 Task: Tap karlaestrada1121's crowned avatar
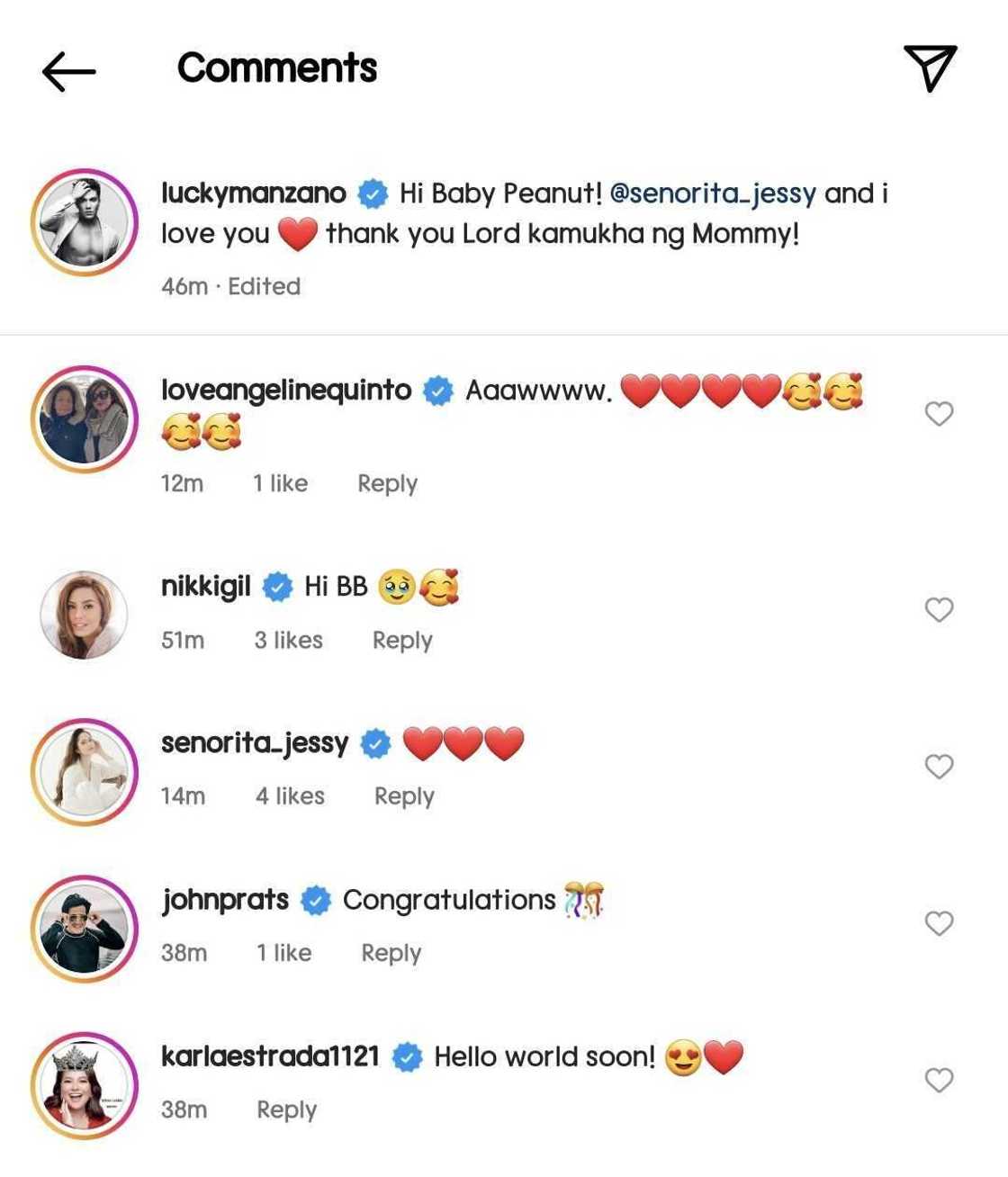point(85,1085)
